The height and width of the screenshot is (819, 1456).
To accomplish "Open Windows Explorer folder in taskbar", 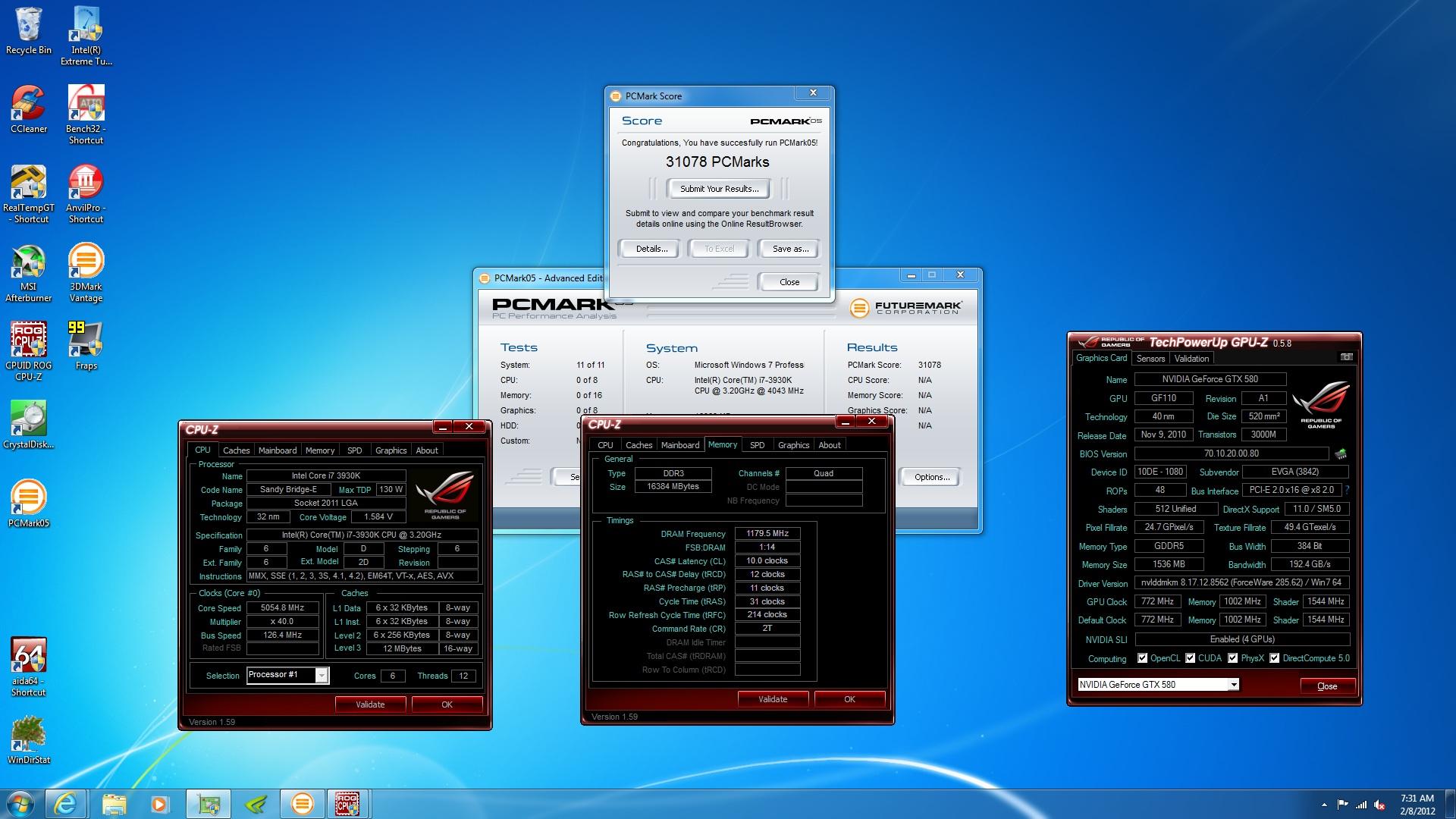I will pos(114,804).
